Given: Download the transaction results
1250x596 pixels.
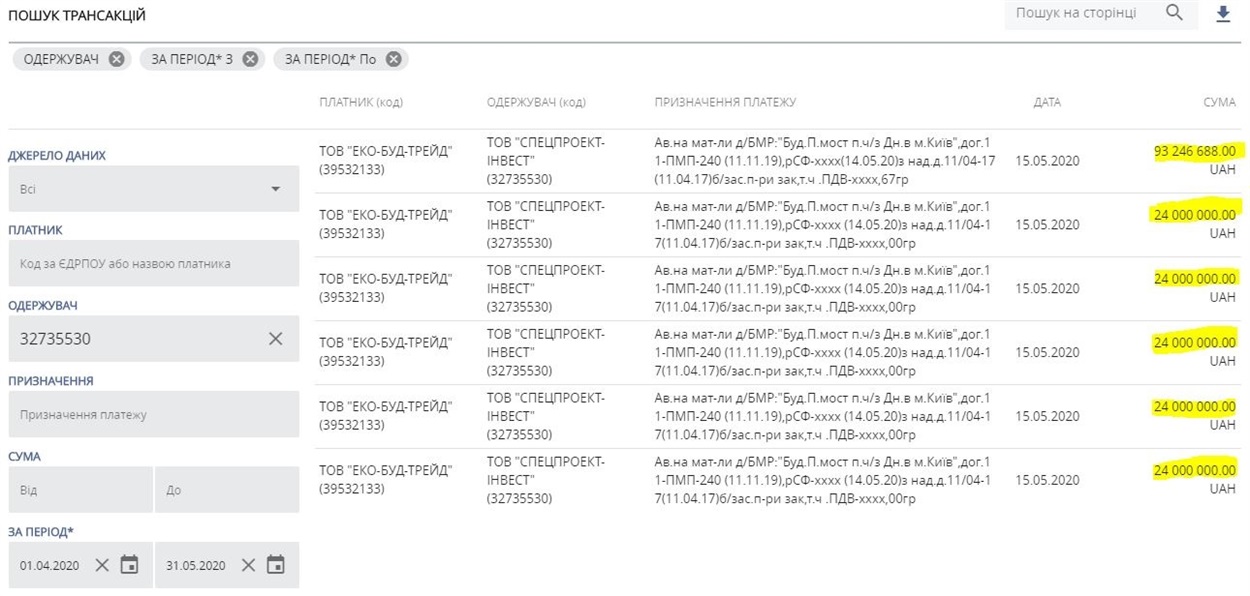Looking at the screenshot, I should pyautogui.click(x=1222, y=14).
